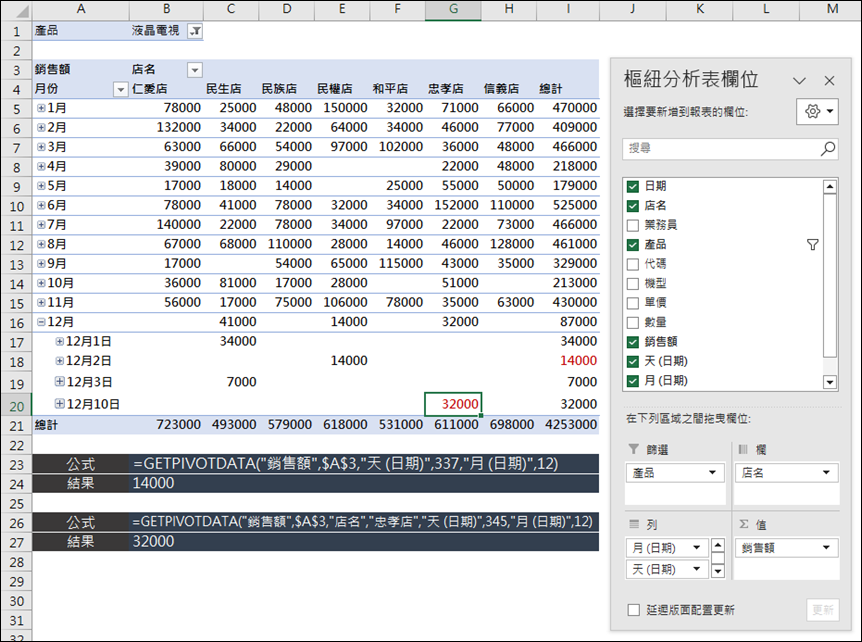Uncheck the 日期 field checkbox
Viewport: 862px width, 642px height.
tap(633, 186)
